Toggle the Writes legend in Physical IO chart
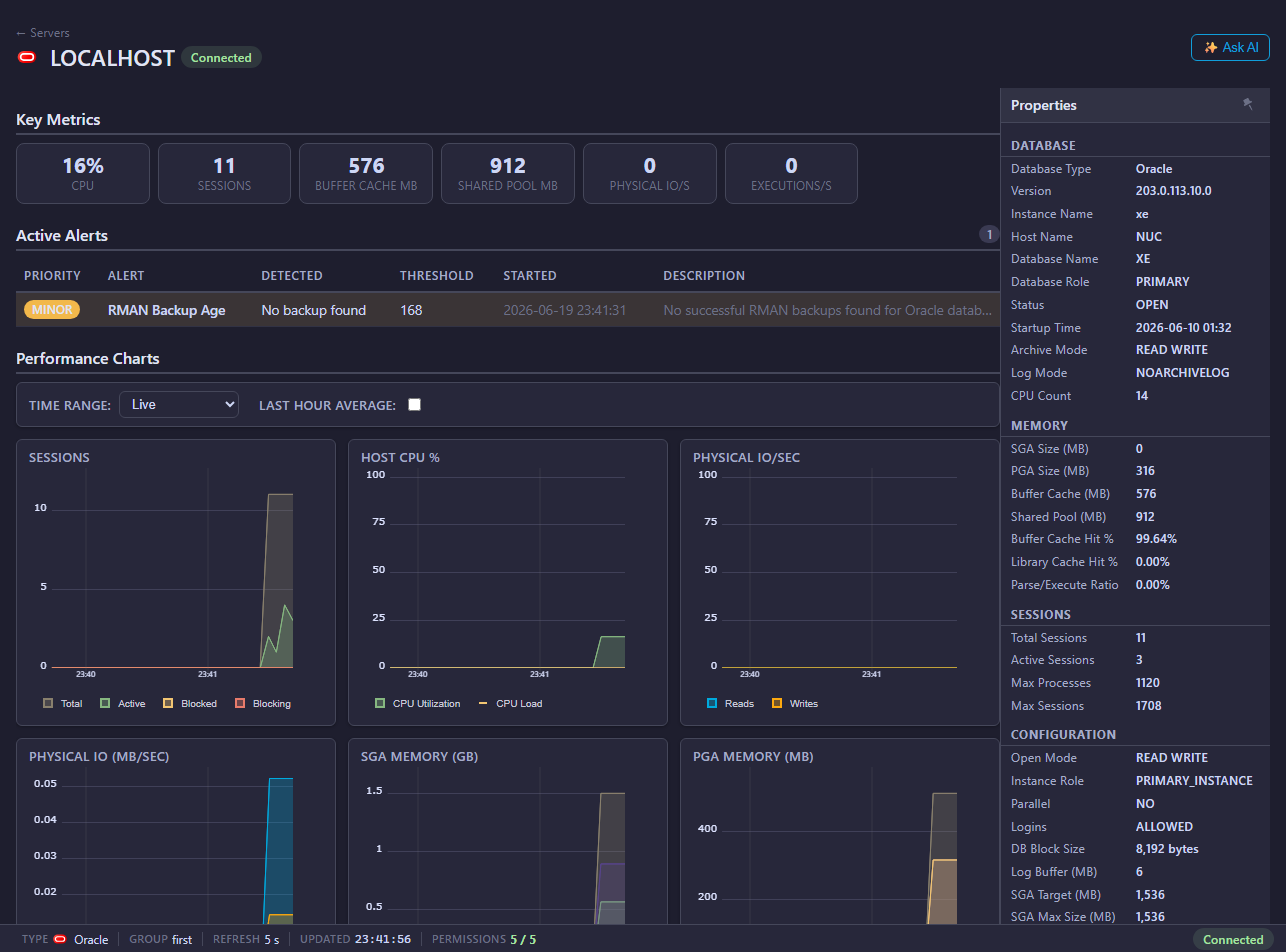Image resolution: width=1286 pixels, height=952 pixels. pyautogui.click(x=794, y=703)
